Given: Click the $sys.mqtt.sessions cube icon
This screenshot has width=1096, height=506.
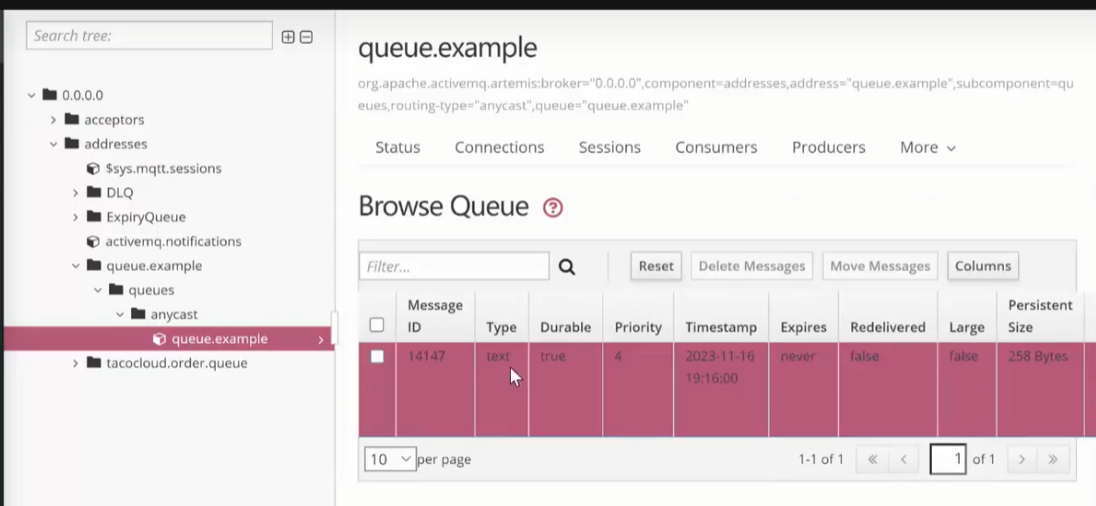Looking at the screenshot, I should coord(93,169).
